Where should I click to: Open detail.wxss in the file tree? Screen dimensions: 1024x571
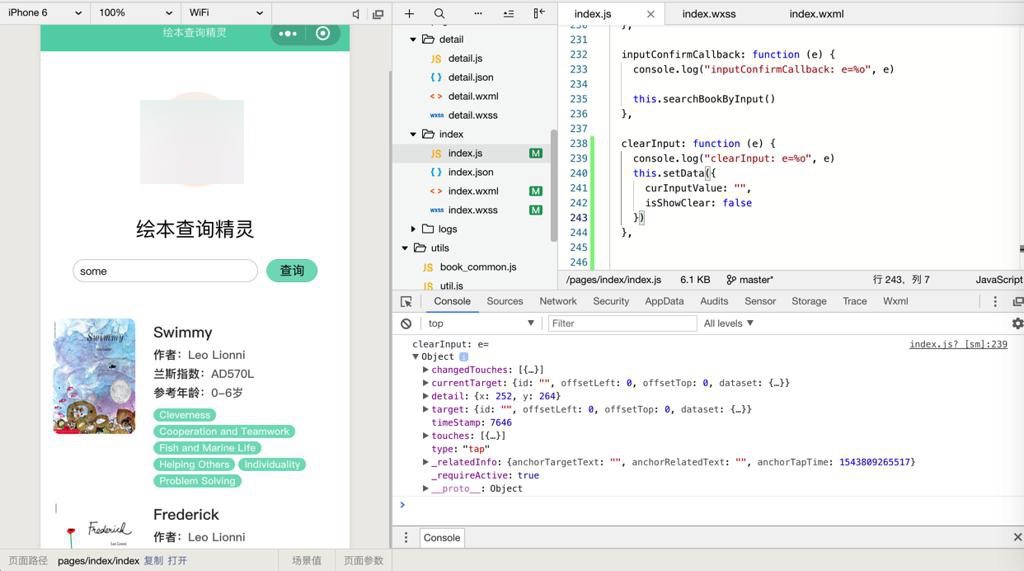pyautogui.click(x=473, y=115)
